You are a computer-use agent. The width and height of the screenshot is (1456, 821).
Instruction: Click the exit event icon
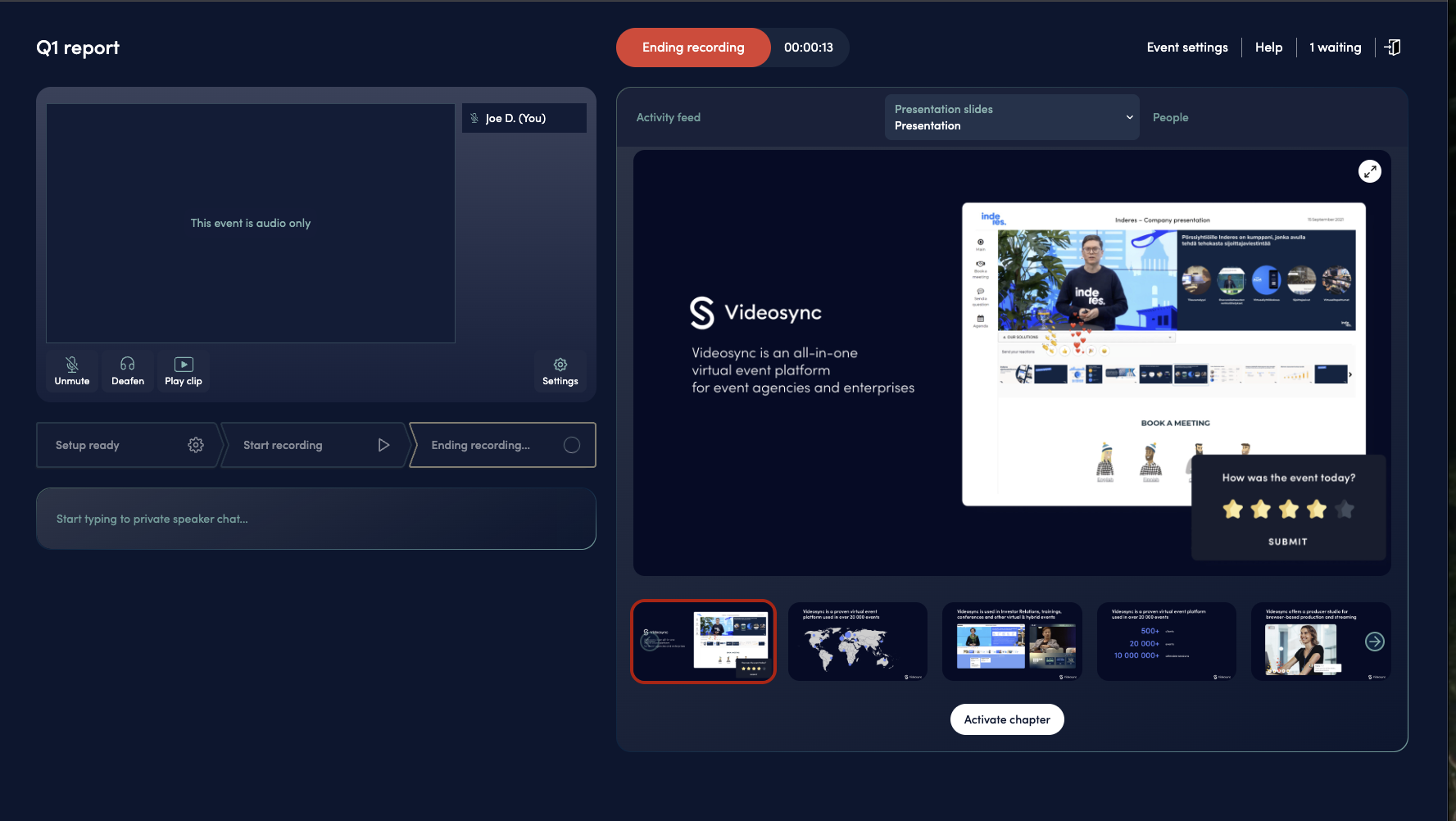click(x=1393, y=48)
